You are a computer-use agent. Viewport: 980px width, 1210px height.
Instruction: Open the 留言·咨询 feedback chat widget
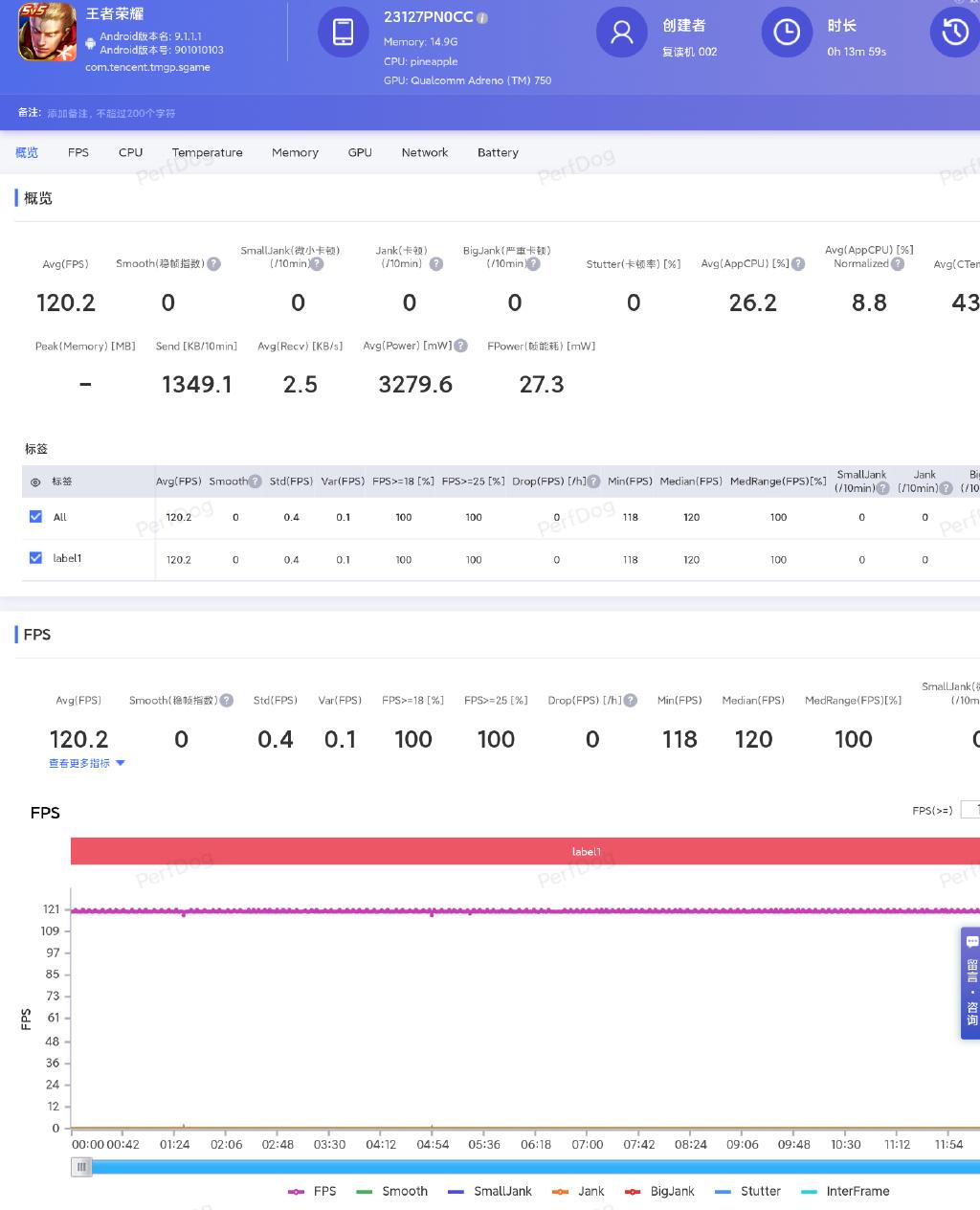[x=970, y=983]
